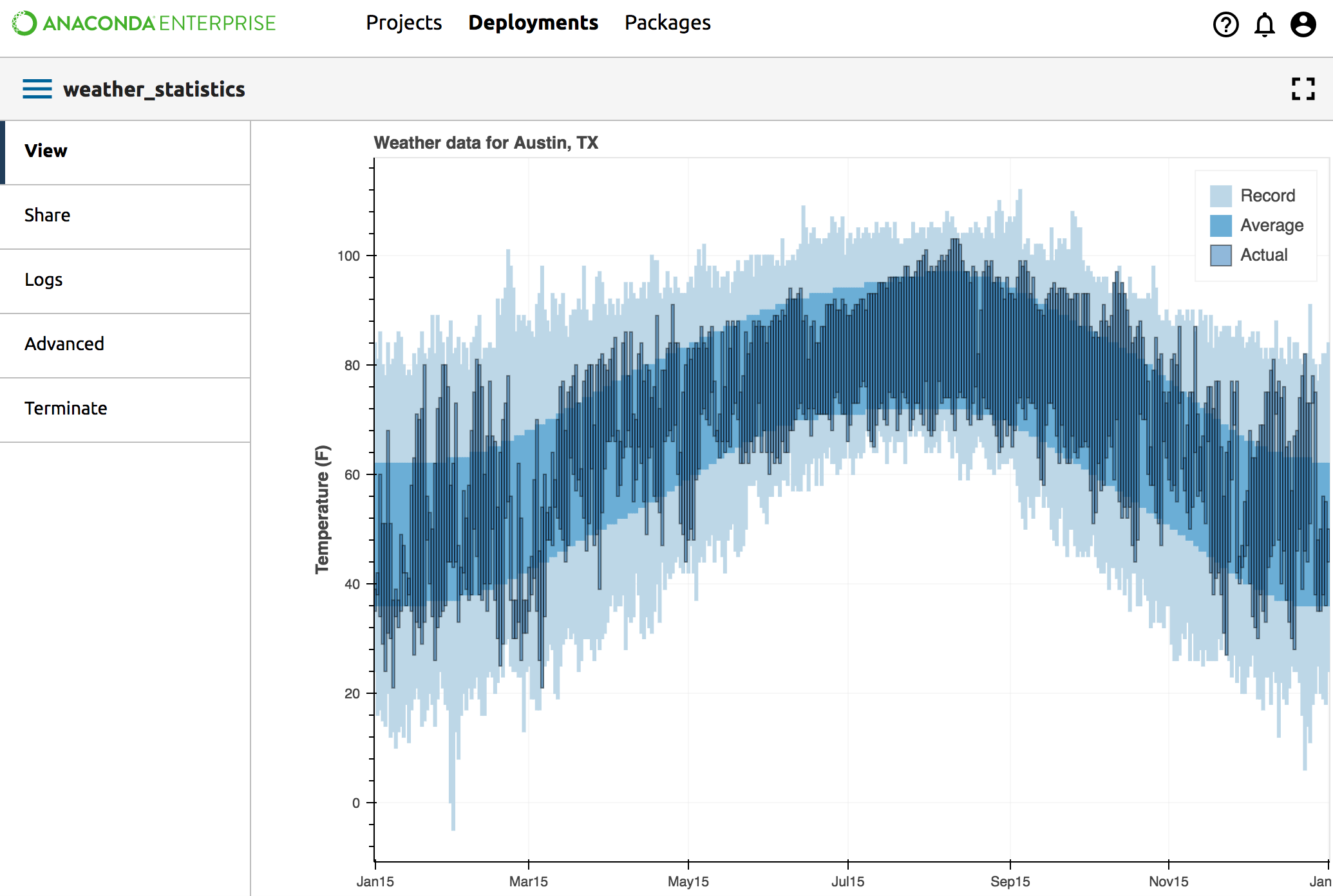Collapse the sidebar using hamburger menu icon

tap(37, 89)
